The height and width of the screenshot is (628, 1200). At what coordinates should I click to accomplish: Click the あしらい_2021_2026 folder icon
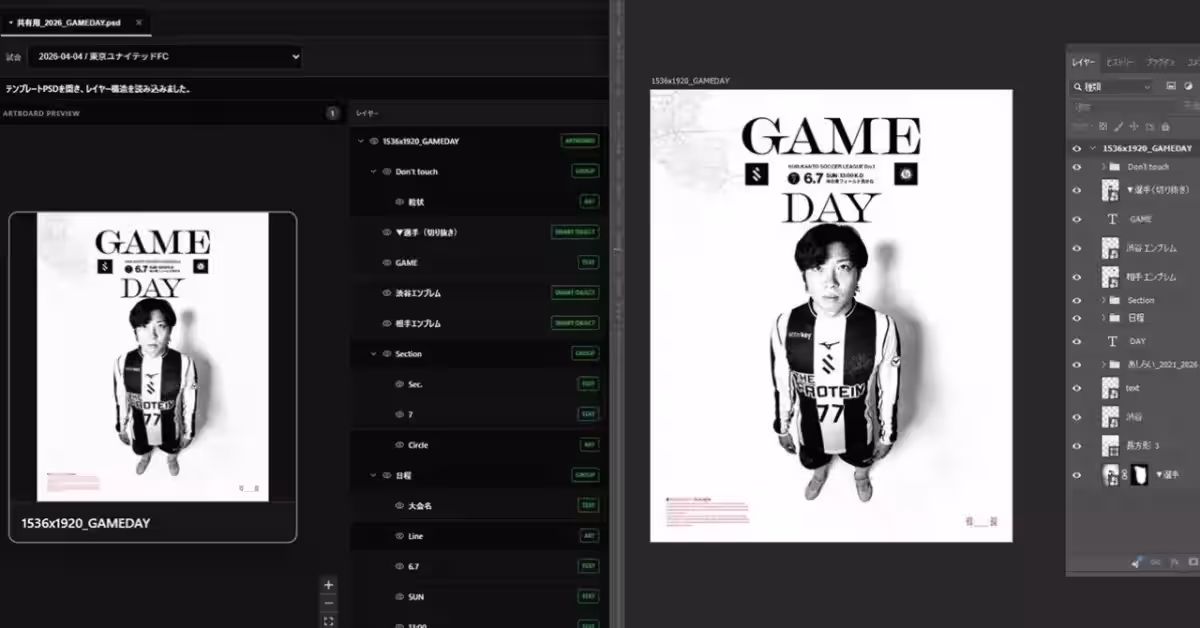[x=1114, y=365]
